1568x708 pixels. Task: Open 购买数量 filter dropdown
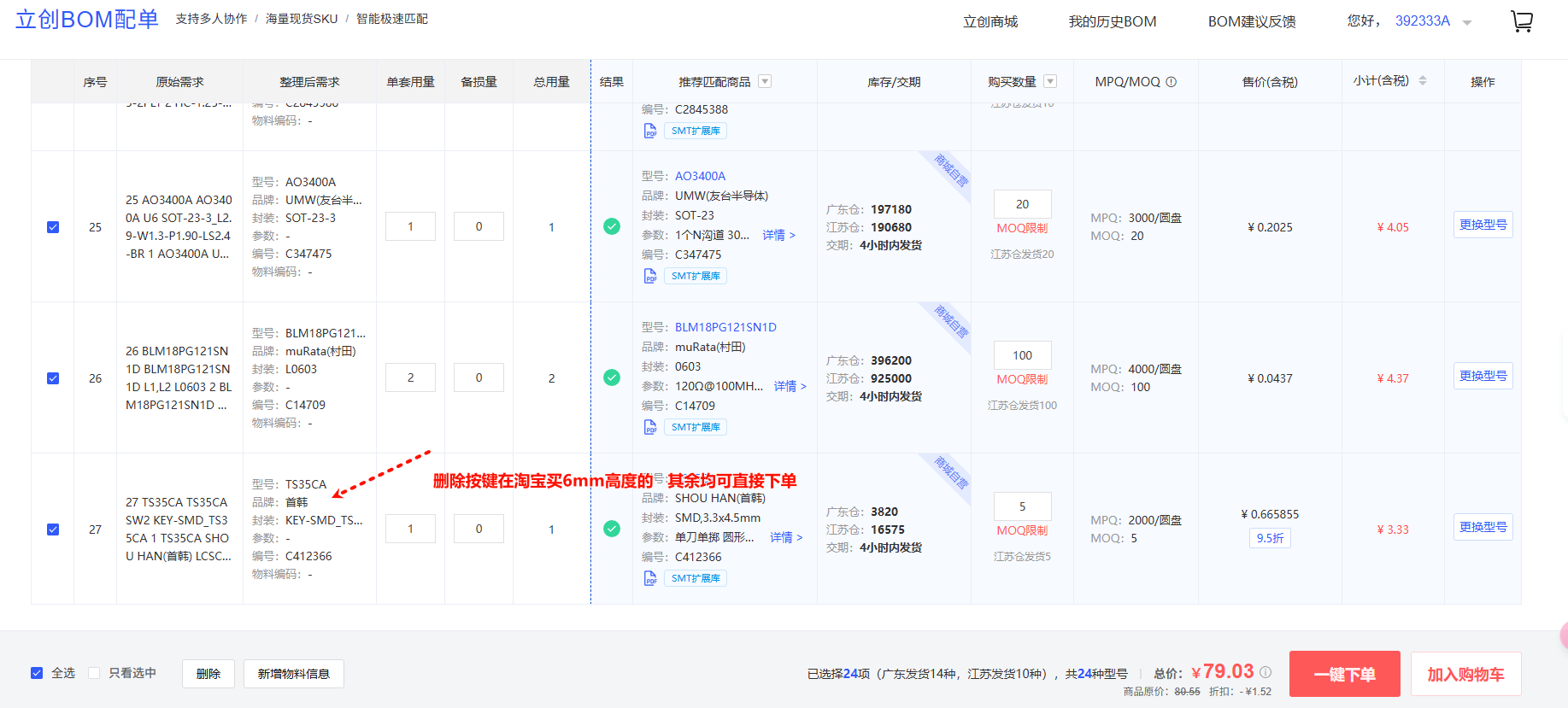coord(1050,81)
